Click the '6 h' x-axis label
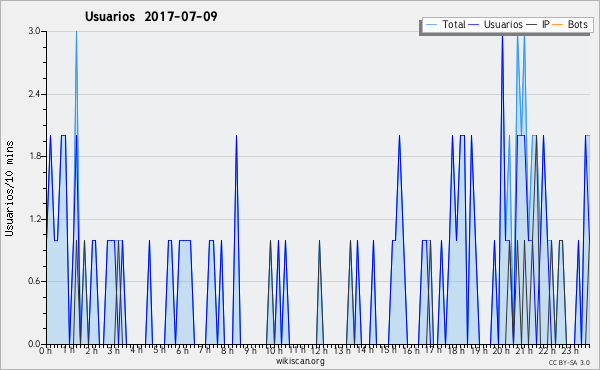The height and width of the screenshot is (370, 600). click(x=182, y=351)
